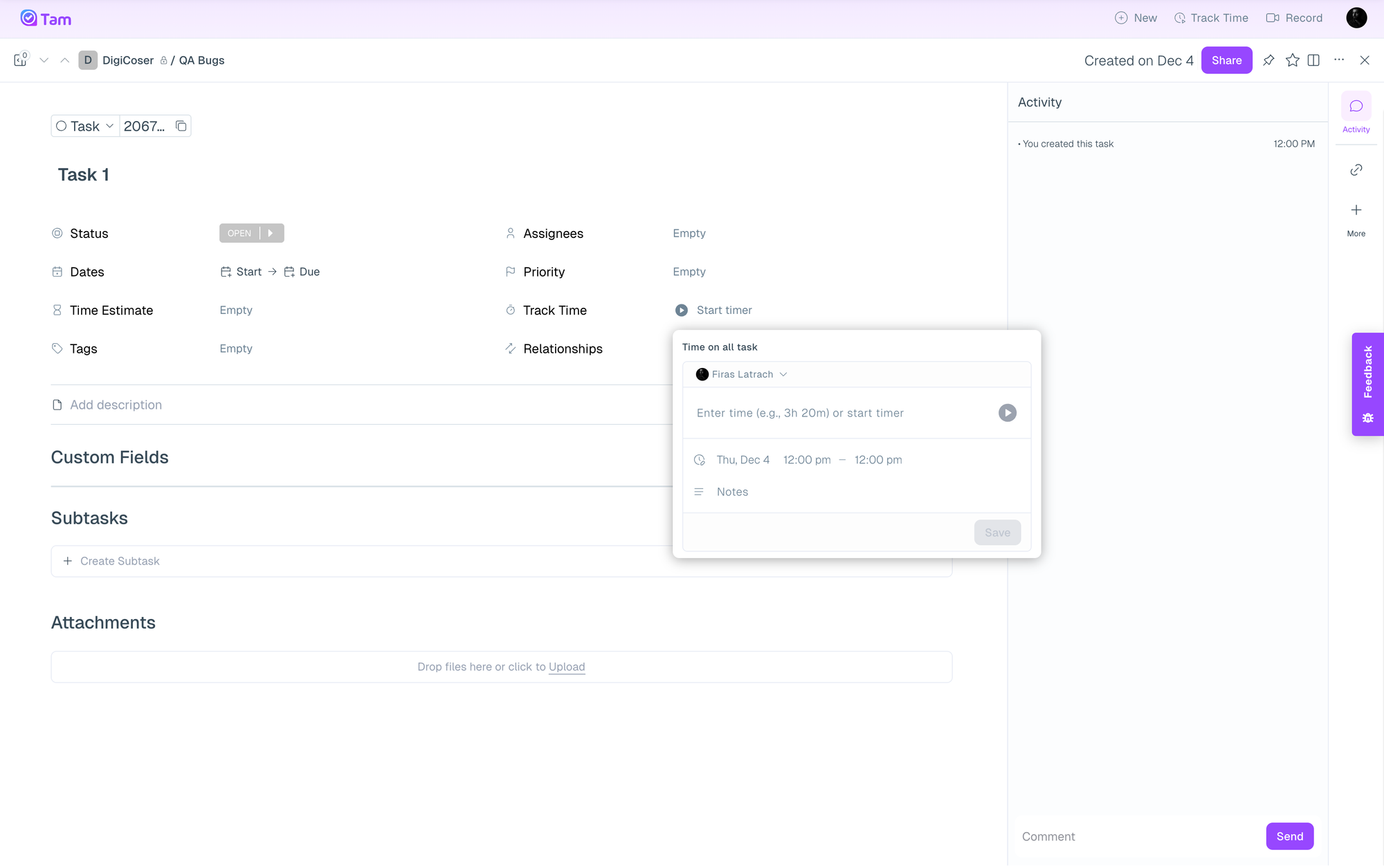This screenshot has width=1384, height=868.
Task: Advance status with the OPEN arrow toggle
Action: 271,233
